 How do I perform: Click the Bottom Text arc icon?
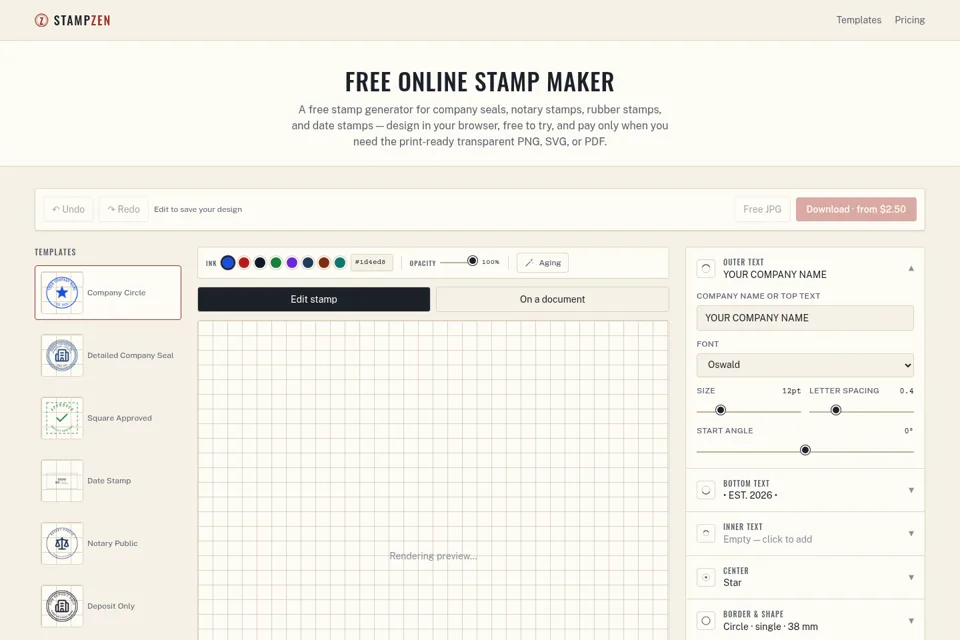coord(706,490)
